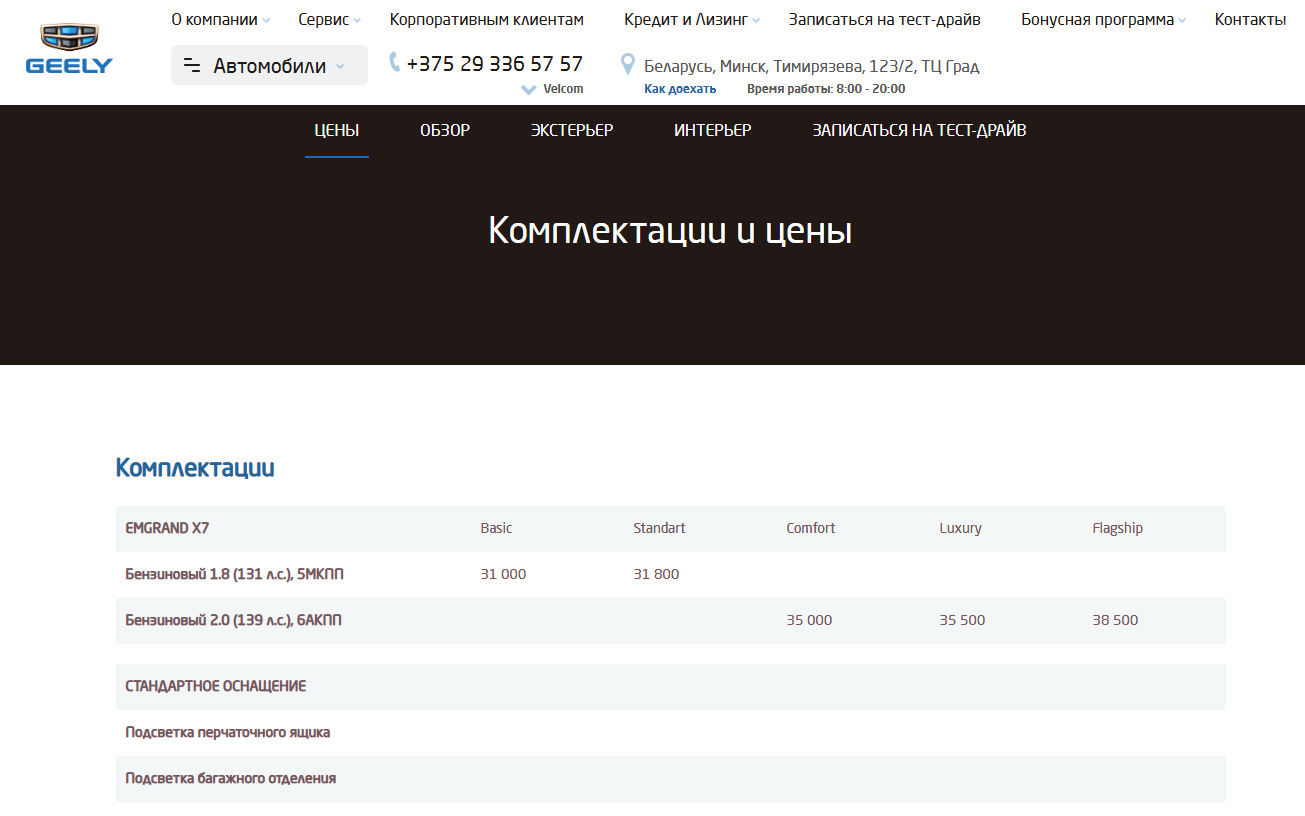
Task: Switch to the ИНТЕРЬЕР tab
Action: (x=713, y=131)
